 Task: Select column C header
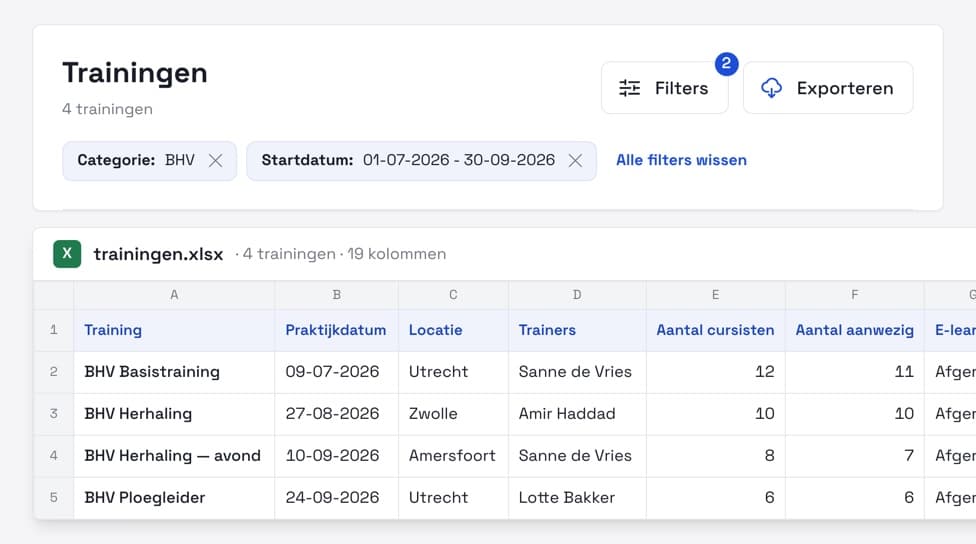coord(453,295)
